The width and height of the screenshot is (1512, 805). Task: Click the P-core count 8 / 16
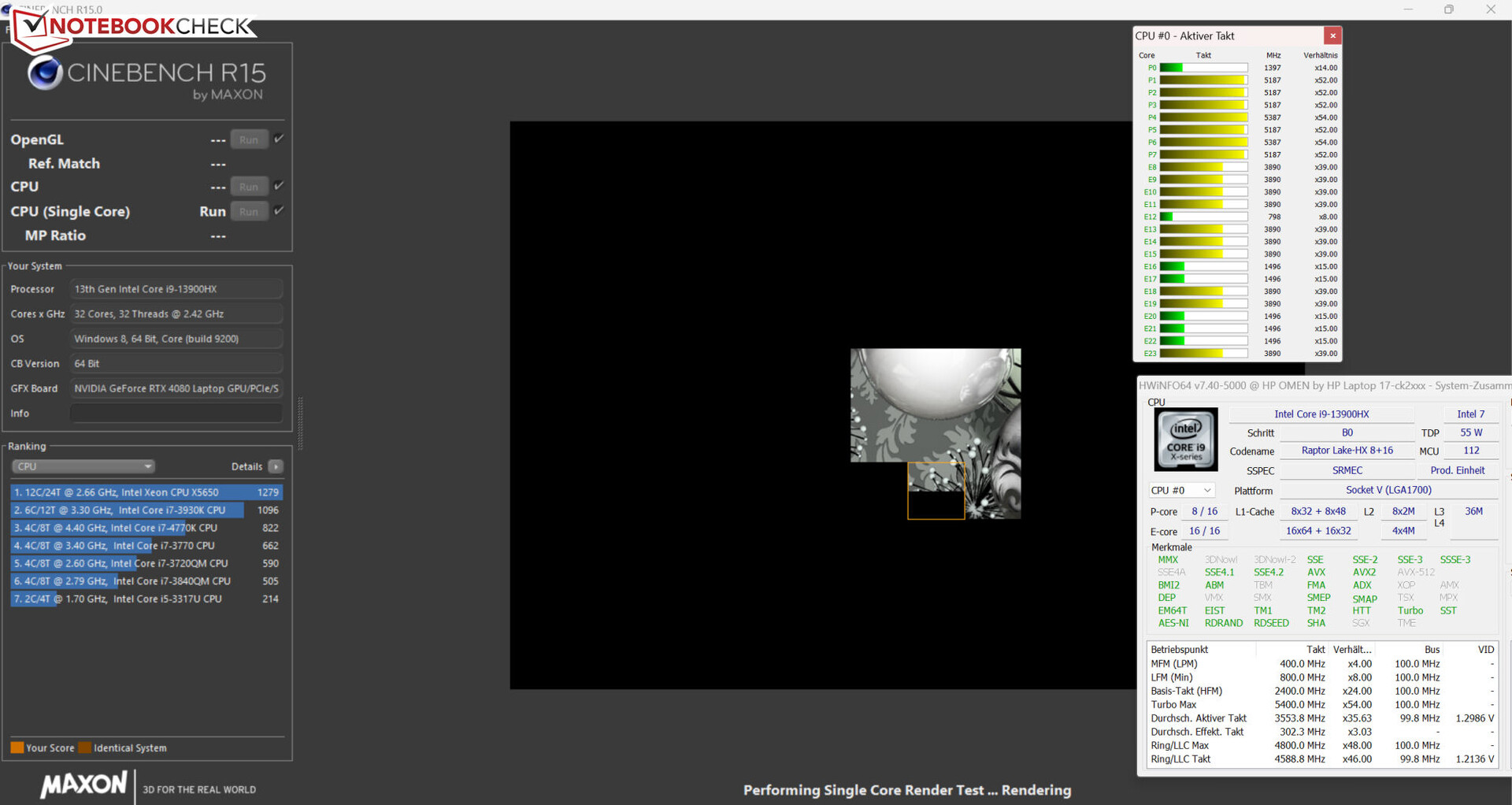pos(1204,511)
